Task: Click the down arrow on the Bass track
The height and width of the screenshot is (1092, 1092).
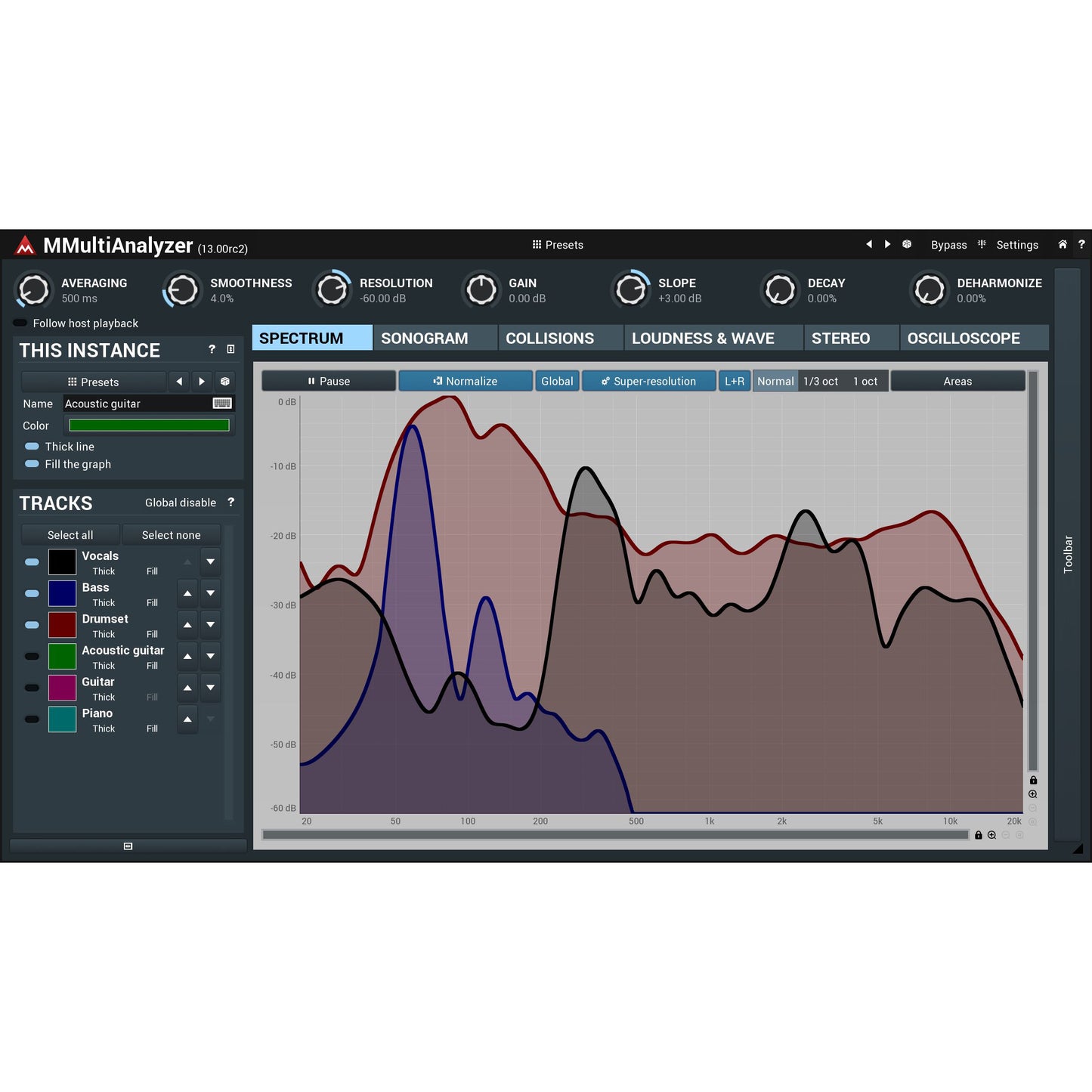Action: [210, 593]
